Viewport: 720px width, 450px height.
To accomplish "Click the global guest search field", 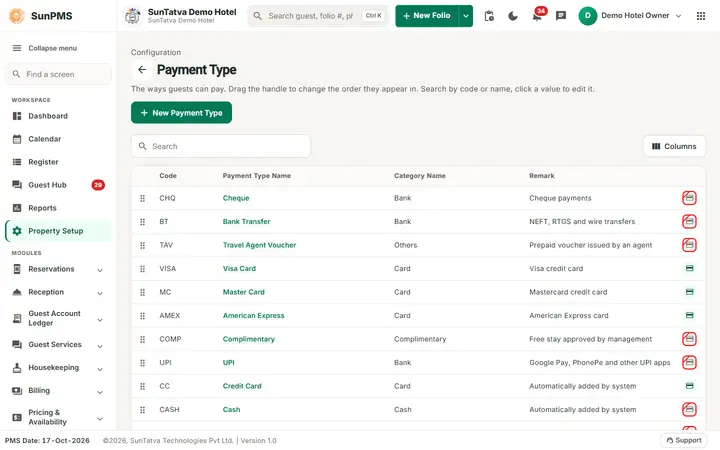I will point(318,16).
